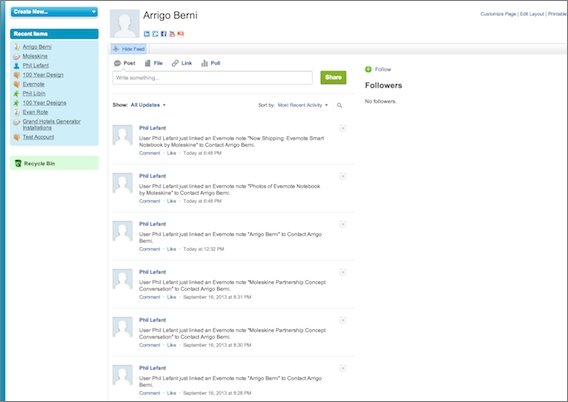Click the icon beside Evernote in Recent Items
This screenshot has width=568, height=402.
click(16, 84)
